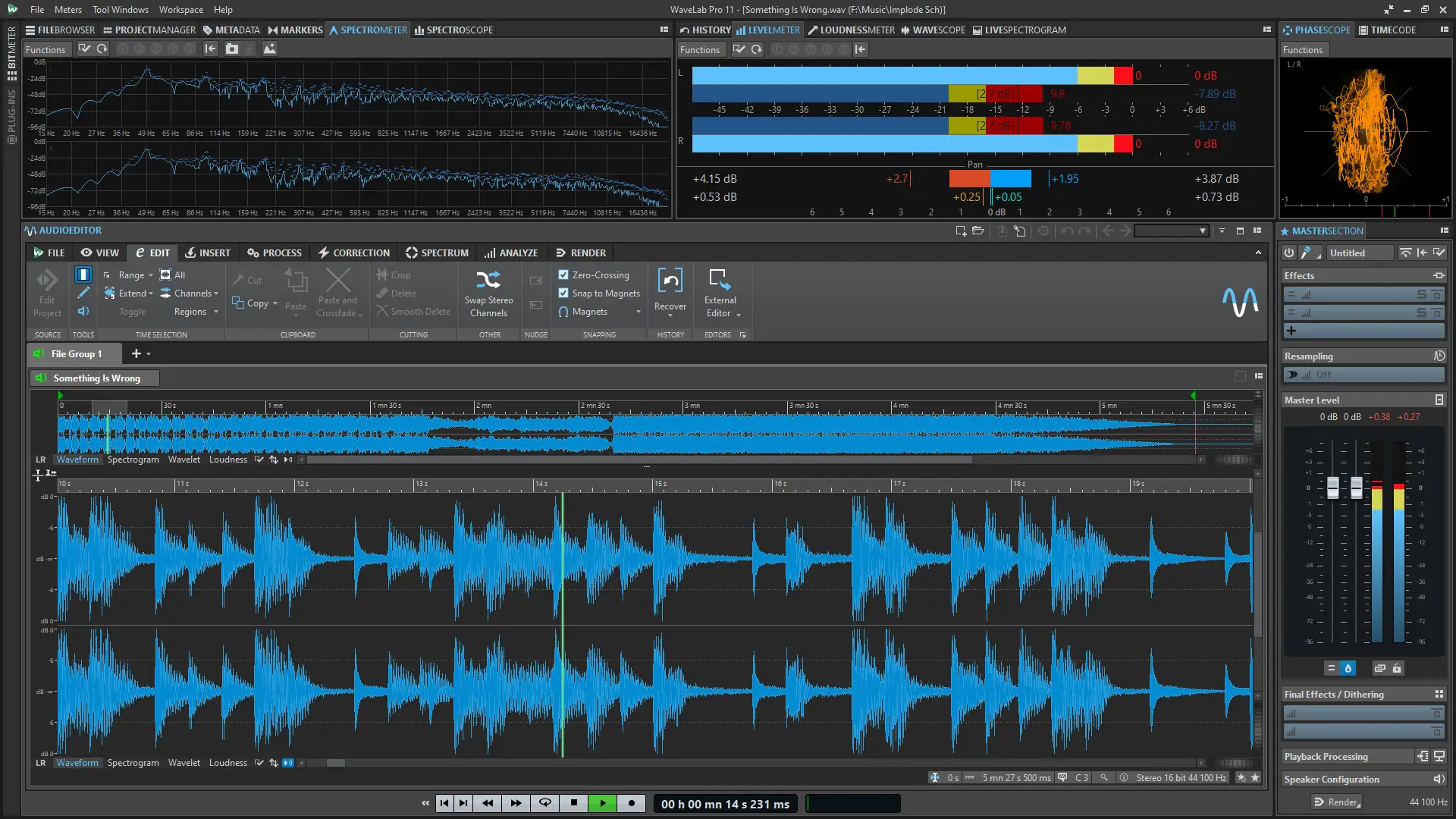
Task: Click the Record button in transport
Action: 631,803
